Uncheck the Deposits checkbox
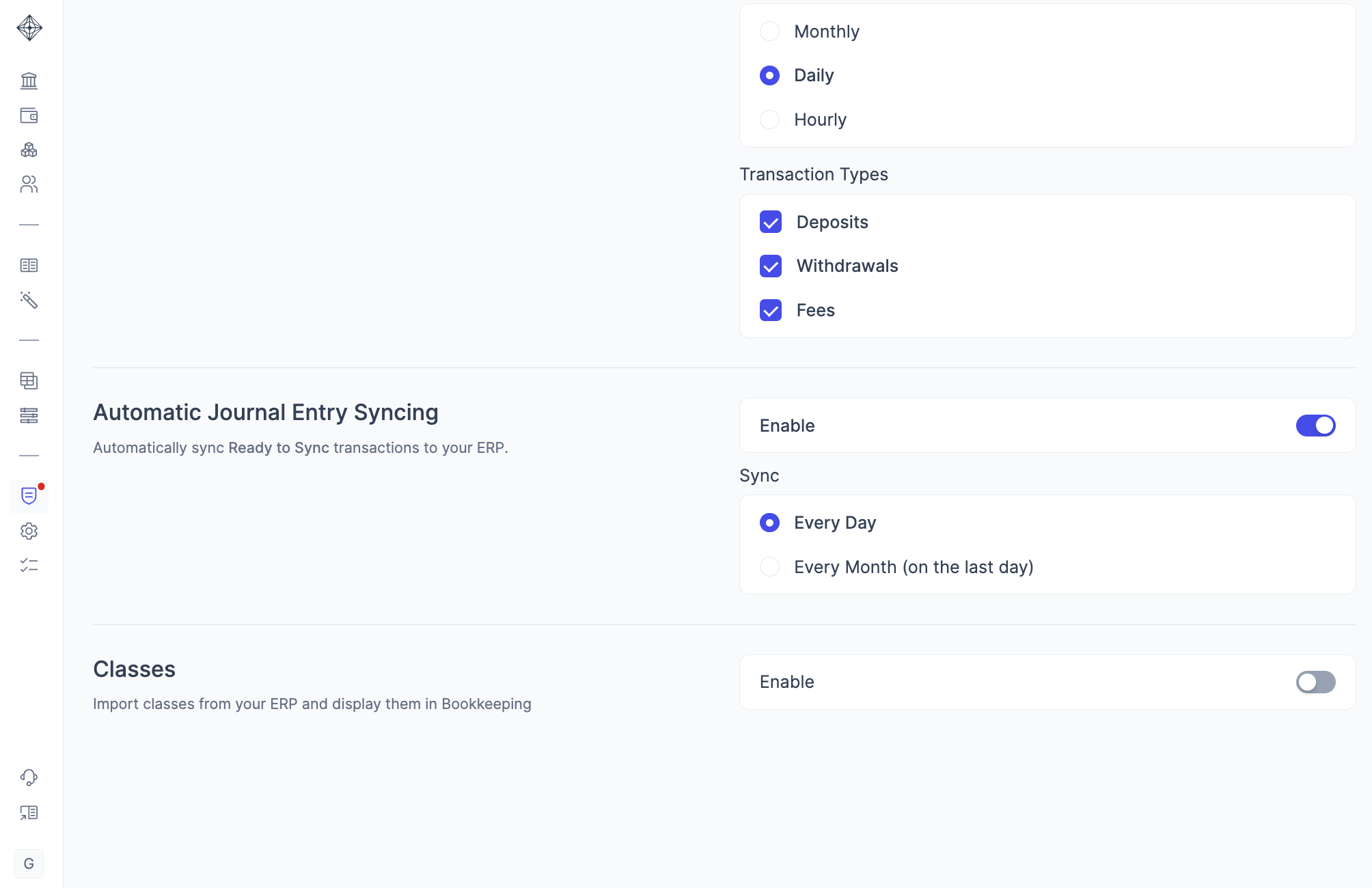Image resolution: width=1372 pixels, height=888 pixels. click(771, 222)
